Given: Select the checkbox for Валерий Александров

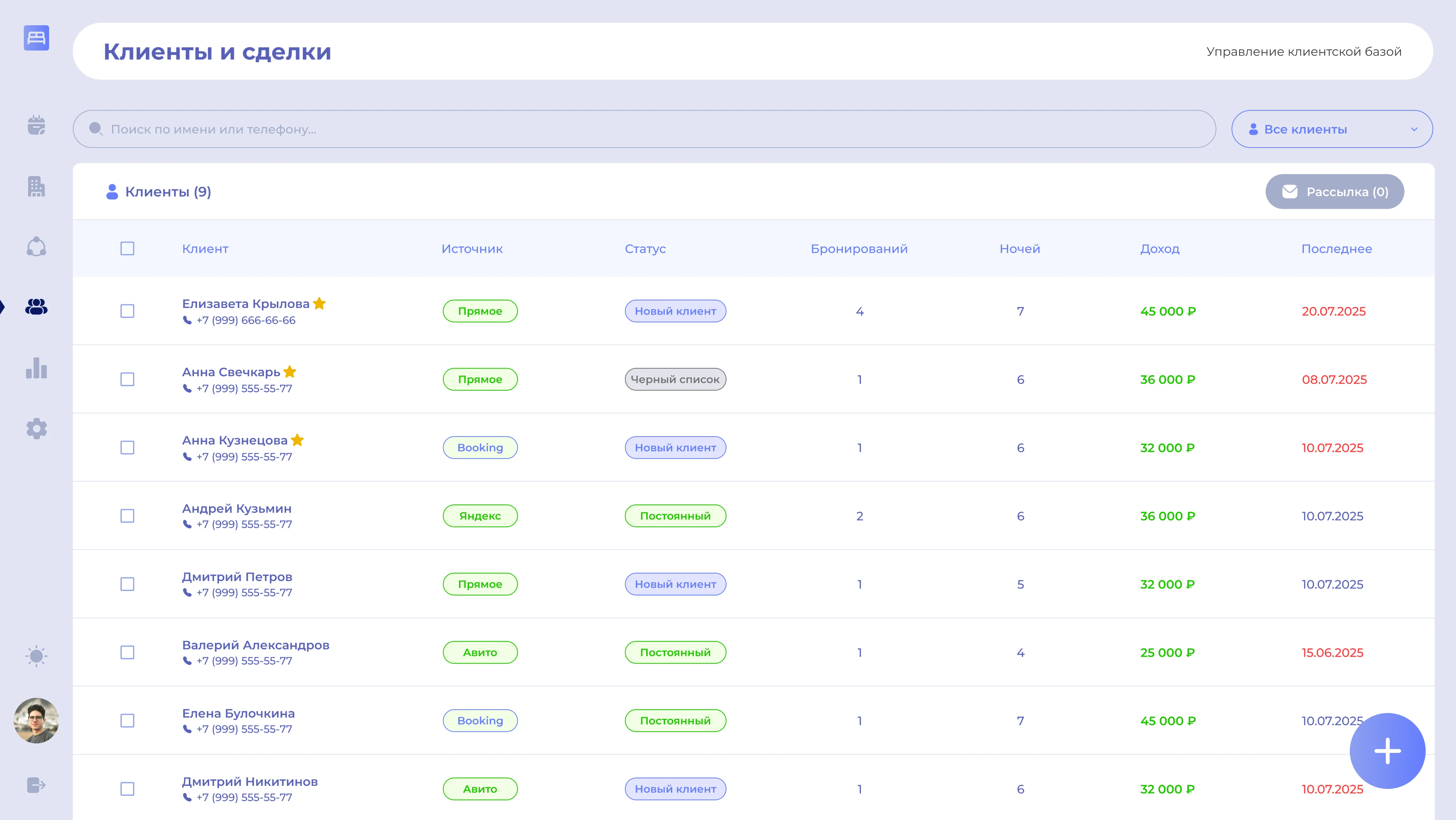Looking at the screenshot, I should tap(127, 652).
